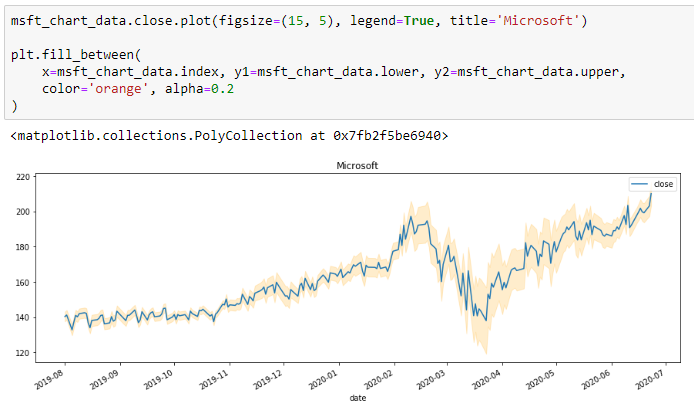This screenshot has width=694, height=409.
Task: Click the closing parenthesis line of the code cell
Action: (x=15, y=106)
